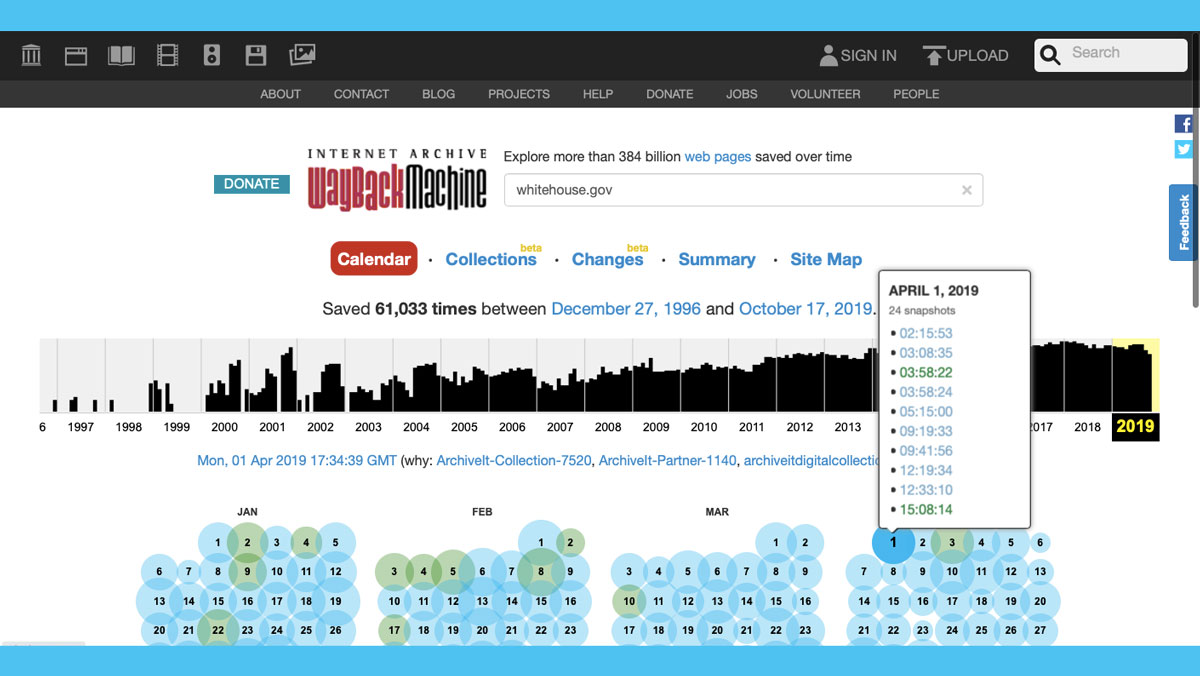The image size is (1200, 676).
Task: Open the Mon, 01 Apr 2019 17:34:39 GMT link
Action: [x=296, y=461]
